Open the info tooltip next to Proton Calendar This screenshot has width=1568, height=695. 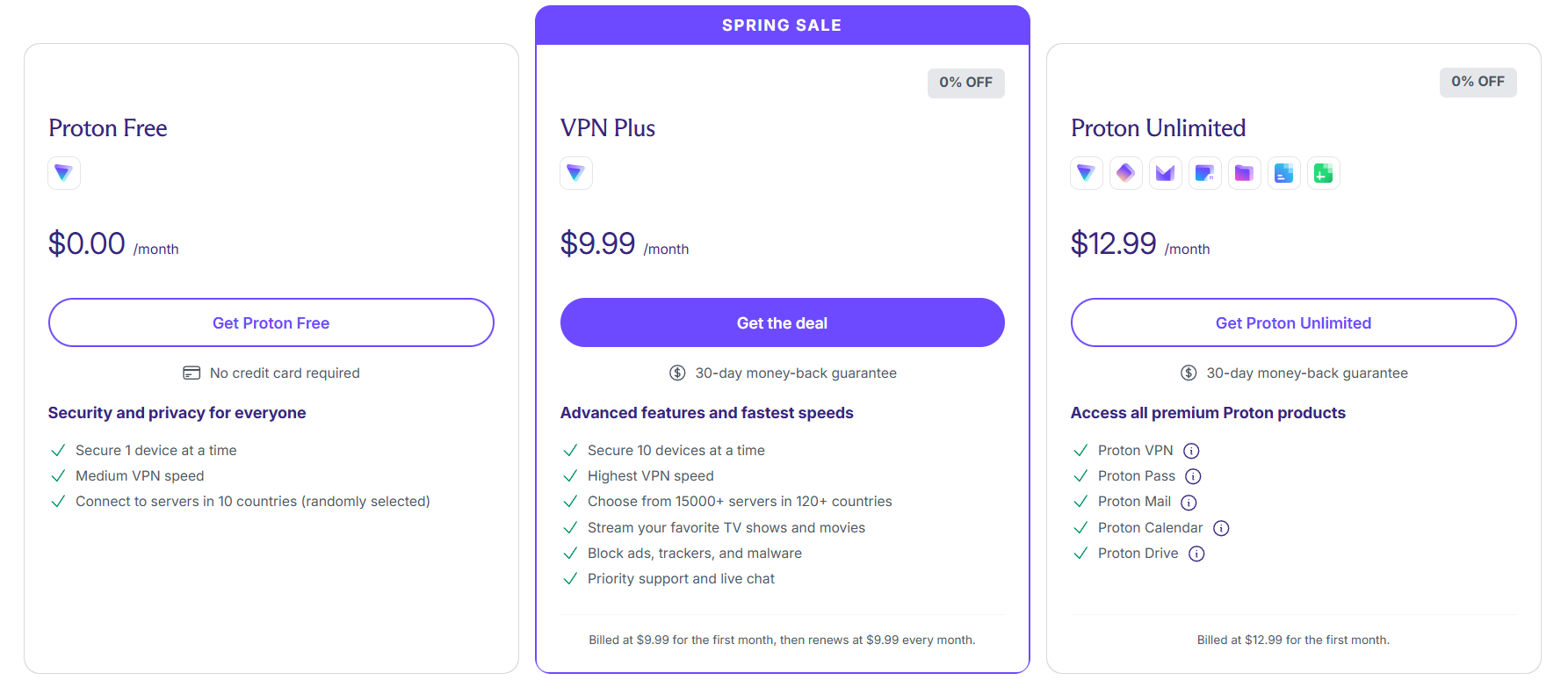(1221, 527)
